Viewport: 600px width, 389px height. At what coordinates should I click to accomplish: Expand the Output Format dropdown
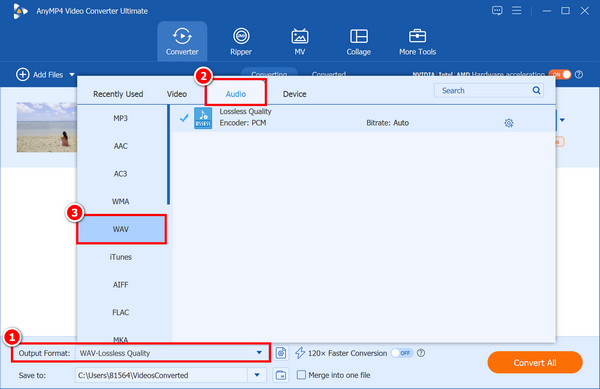[x=259, y=353]
